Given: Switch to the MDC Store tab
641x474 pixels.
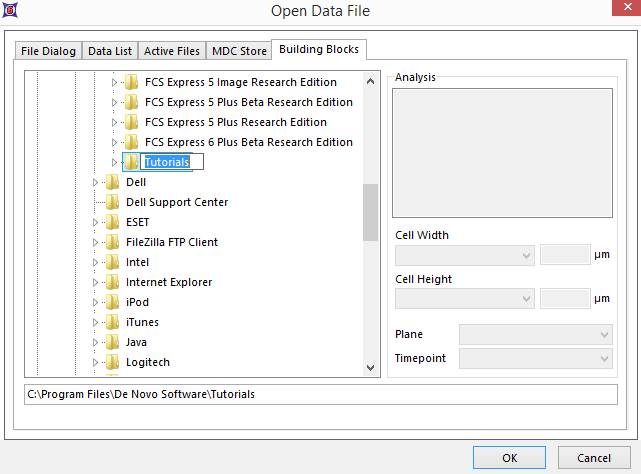Looking at the screenshot, I should pos(239,51).
